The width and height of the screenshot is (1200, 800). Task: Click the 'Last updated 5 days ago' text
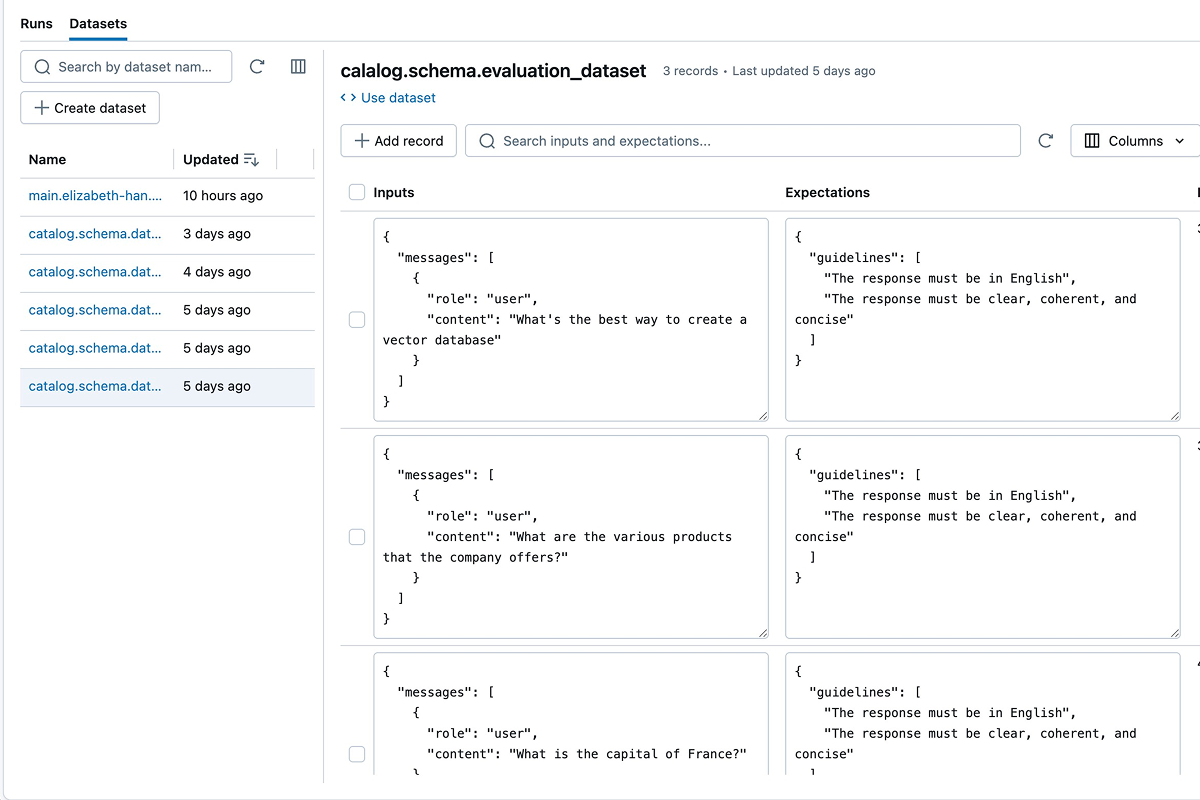pos(804,71)
